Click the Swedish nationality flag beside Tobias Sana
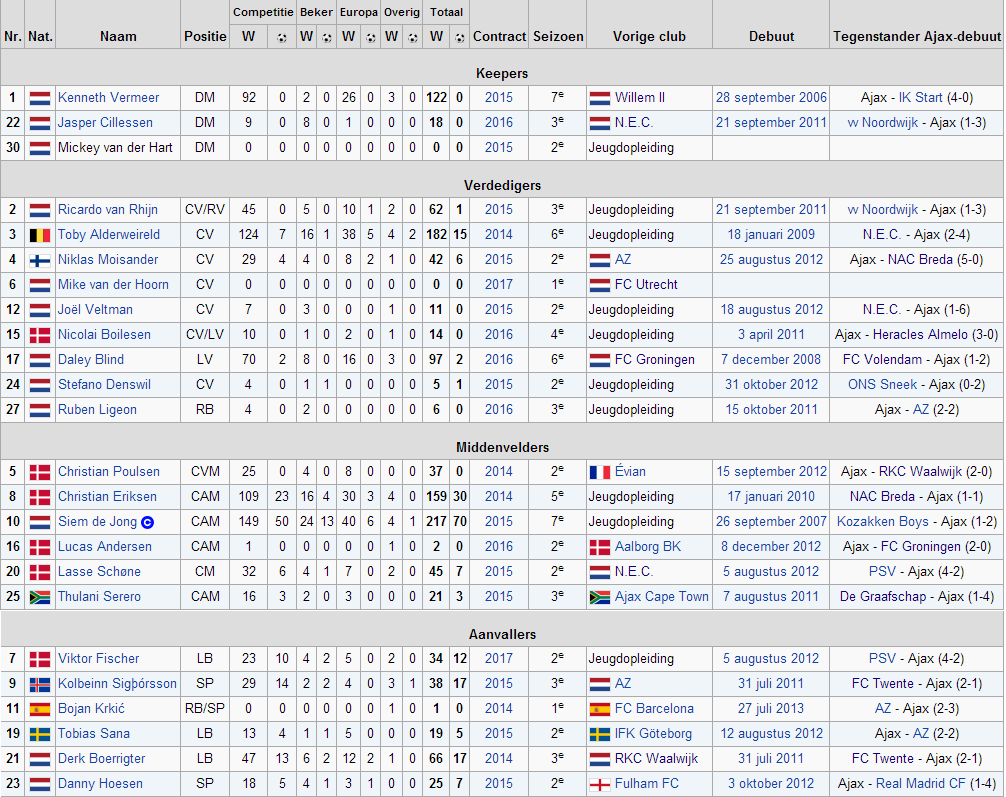 click(40, 735)
